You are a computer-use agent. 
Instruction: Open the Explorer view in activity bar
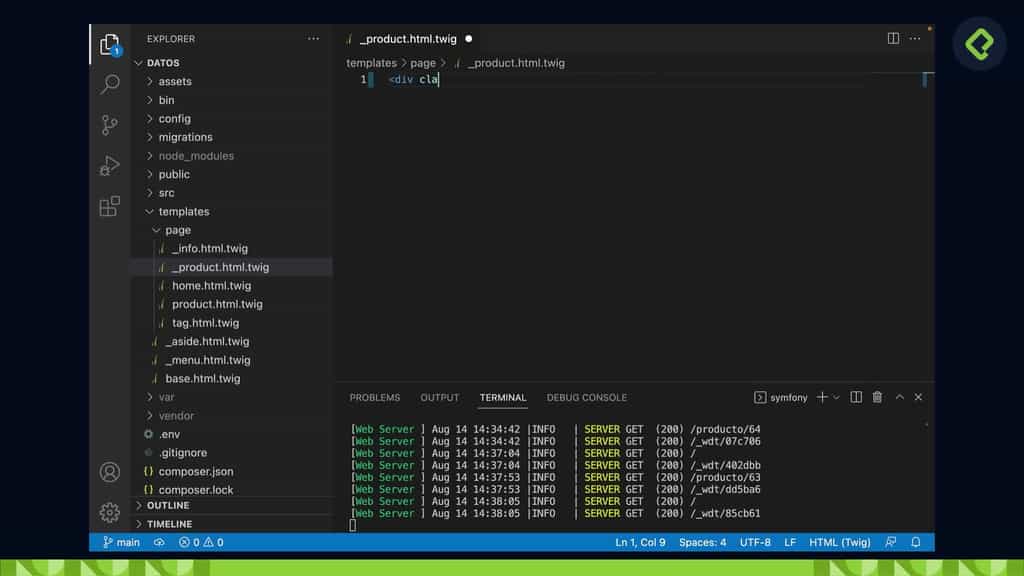click(x=110, y=44)
